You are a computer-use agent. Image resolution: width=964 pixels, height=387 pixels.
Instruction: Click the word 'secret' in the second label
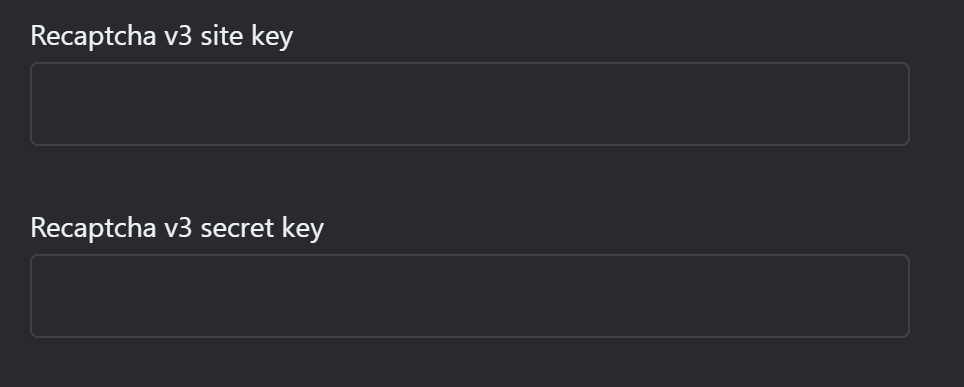click(x=237, y=229)
